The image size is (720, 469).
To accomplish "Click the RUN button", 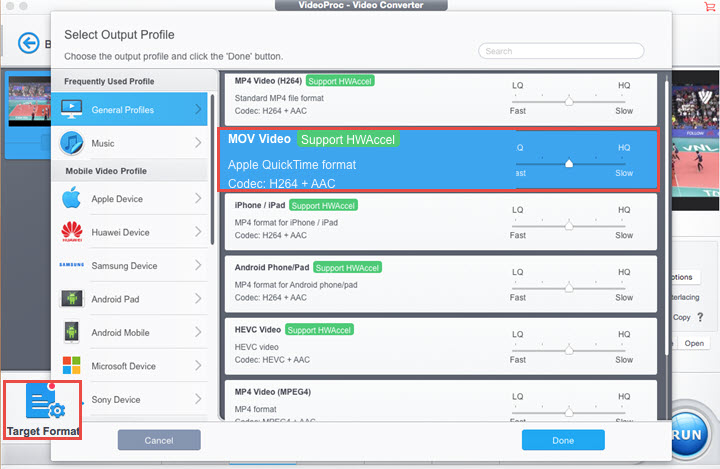I will (x=687, y=434).
